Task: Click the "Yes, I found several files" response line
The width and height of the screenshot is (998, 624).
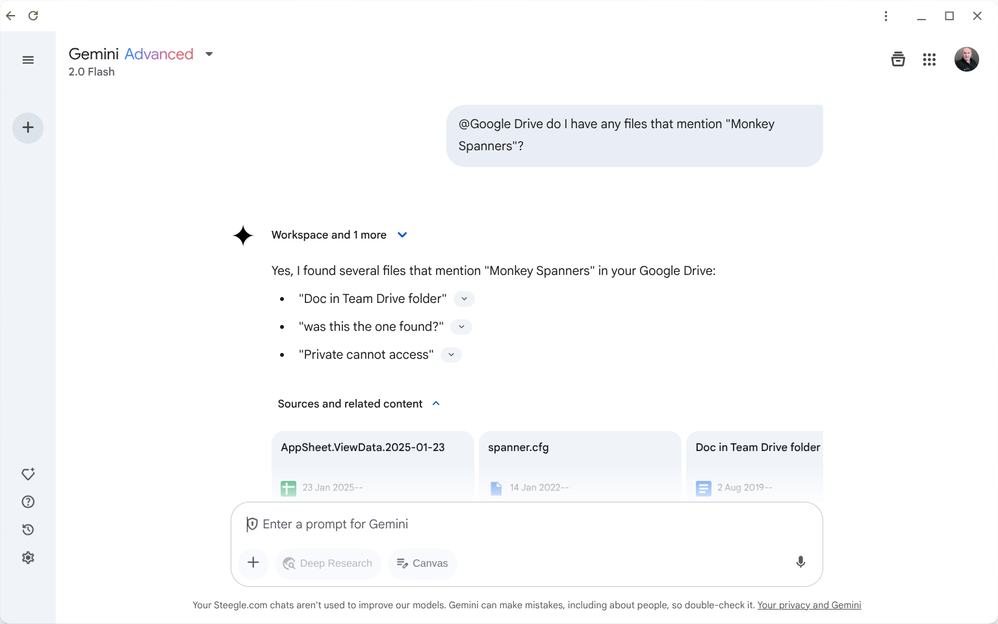Action: (x=493, y=271)
